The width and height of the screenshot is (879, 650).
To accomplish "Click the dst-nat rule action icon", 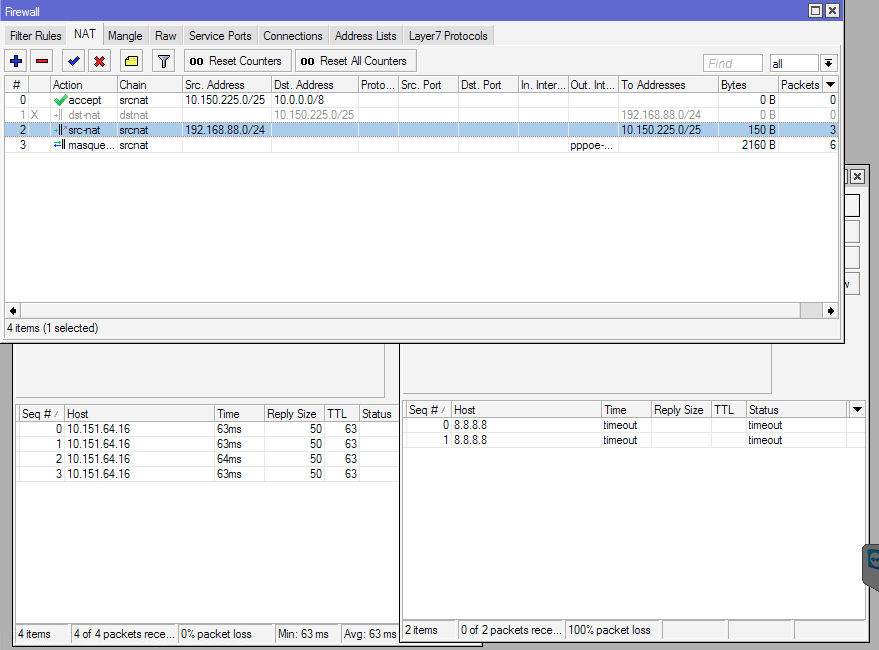I will (x=58, y=115).
